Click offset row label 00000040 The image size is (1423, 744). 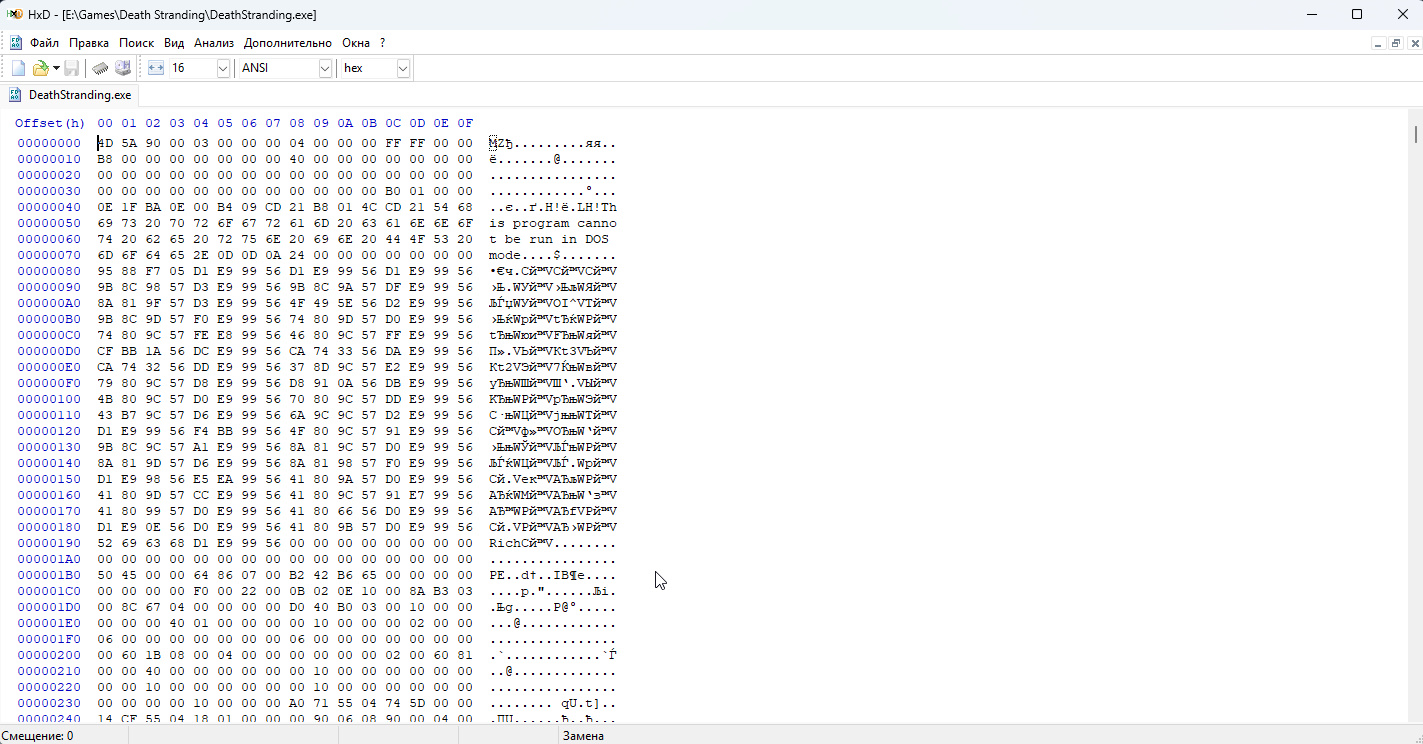(49, 207)
